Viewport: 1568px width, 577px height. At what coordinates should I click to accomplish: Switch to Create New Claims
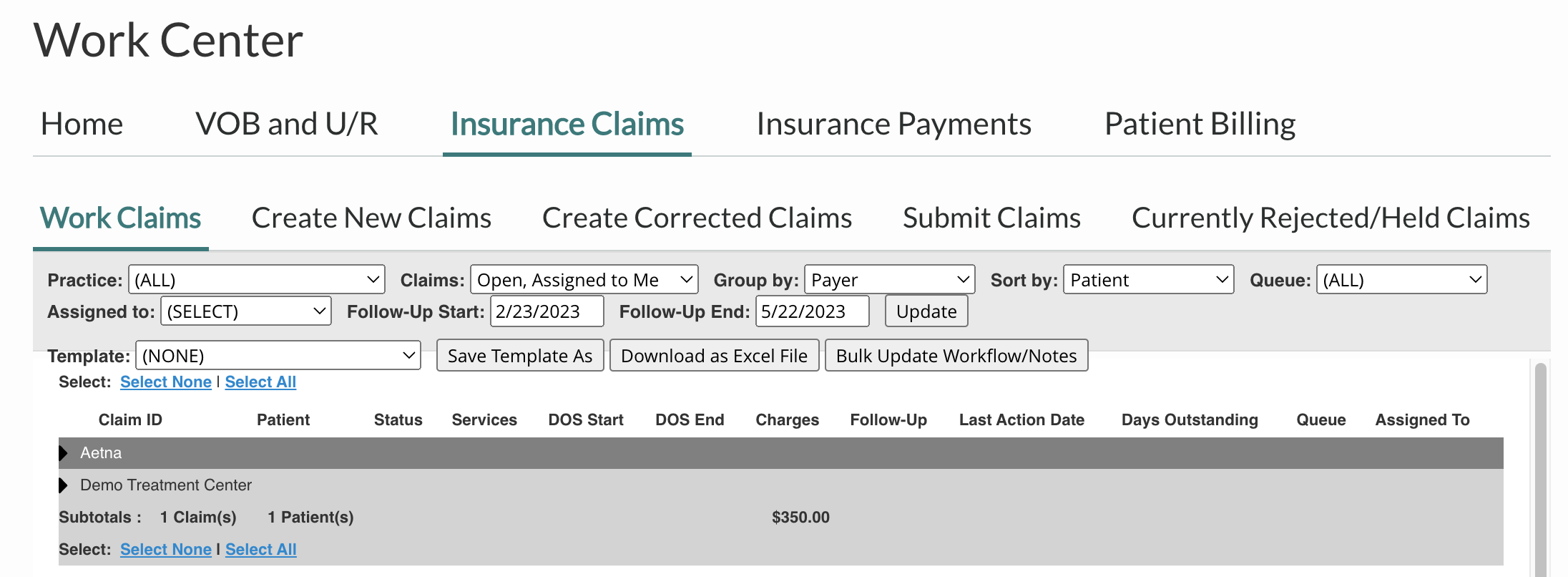tap(371, 217)
